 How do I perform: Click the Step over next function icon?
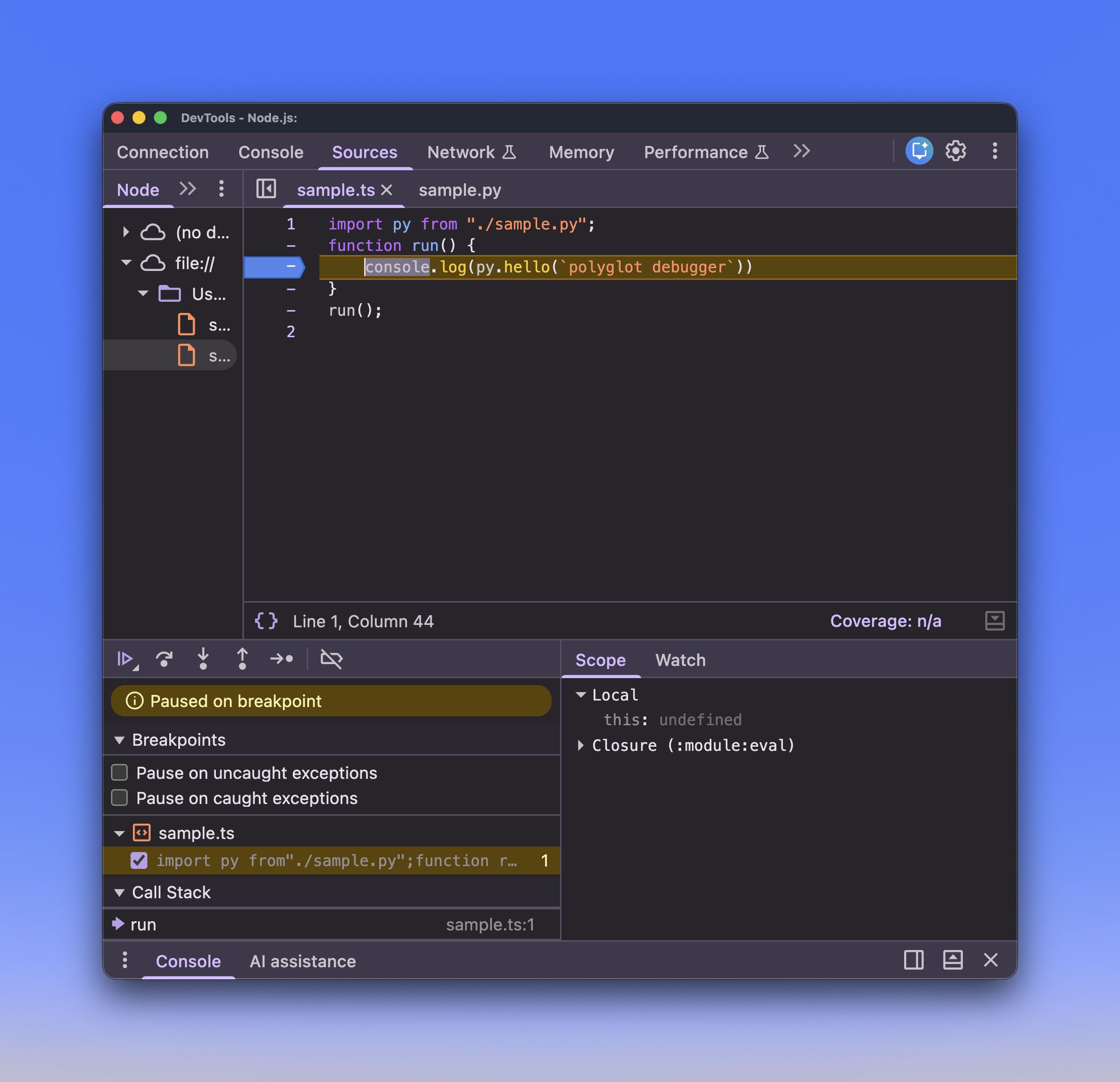(x=165, y=659)
